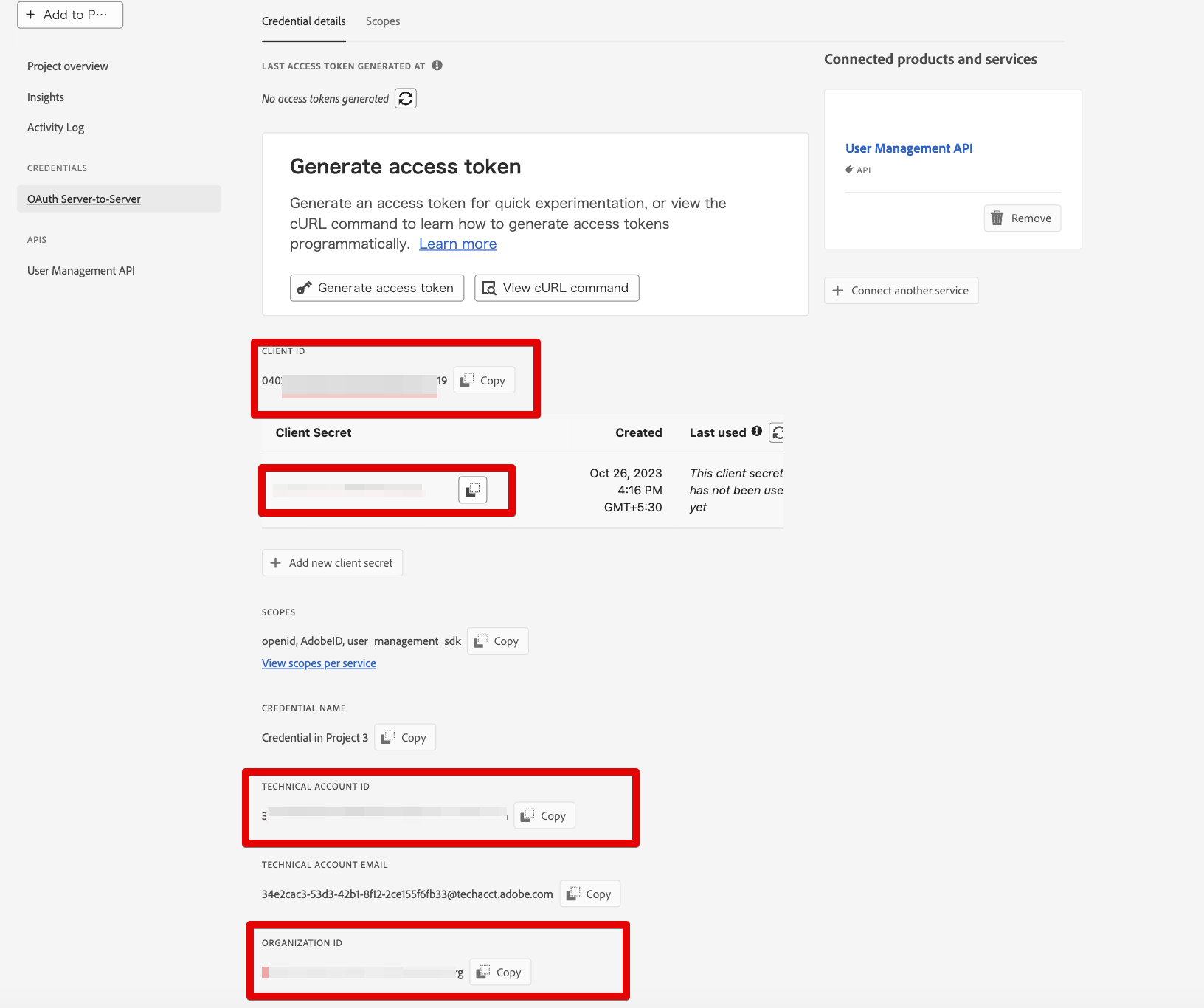Remove the User Management API service
1204x1008 pixels.
point(1022,218)
